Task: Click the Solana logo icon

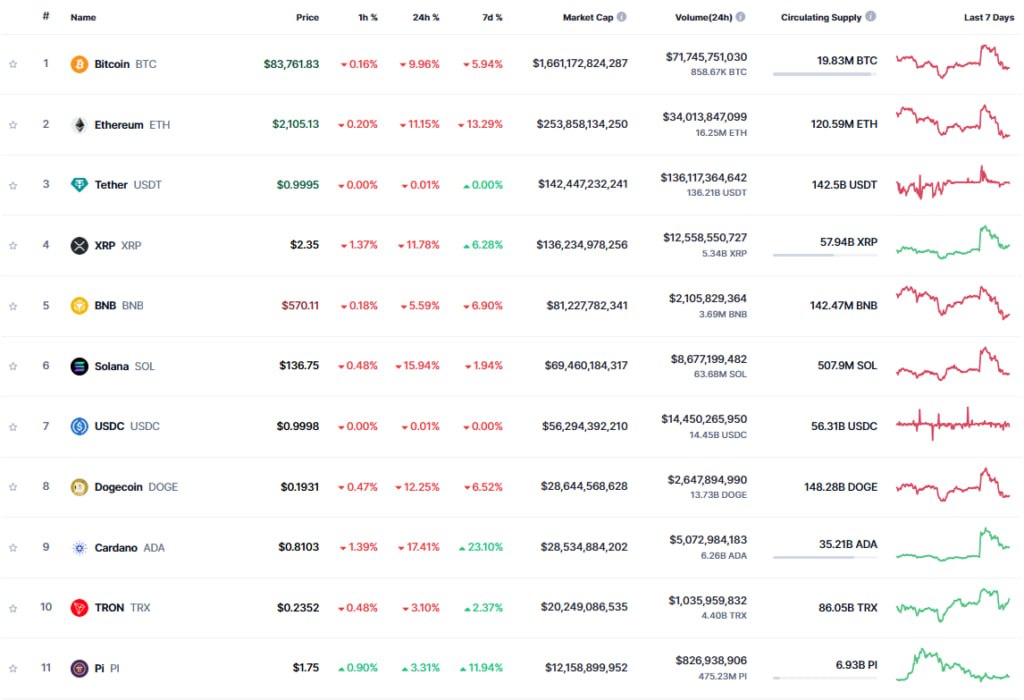Action: (79, 366)
